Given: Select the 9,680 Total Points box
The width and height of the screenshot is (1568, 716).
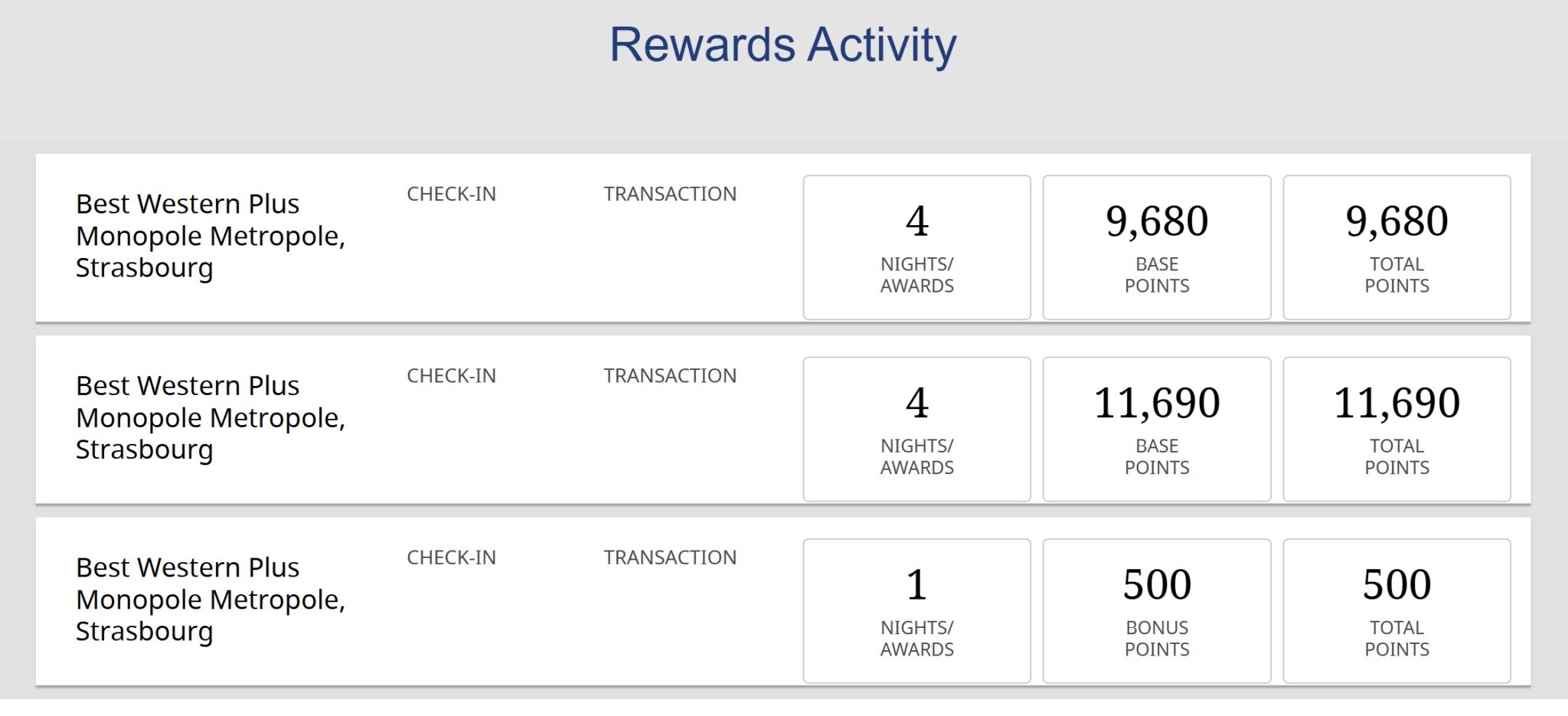Looking at the screenshot, I should [1396, 247].
